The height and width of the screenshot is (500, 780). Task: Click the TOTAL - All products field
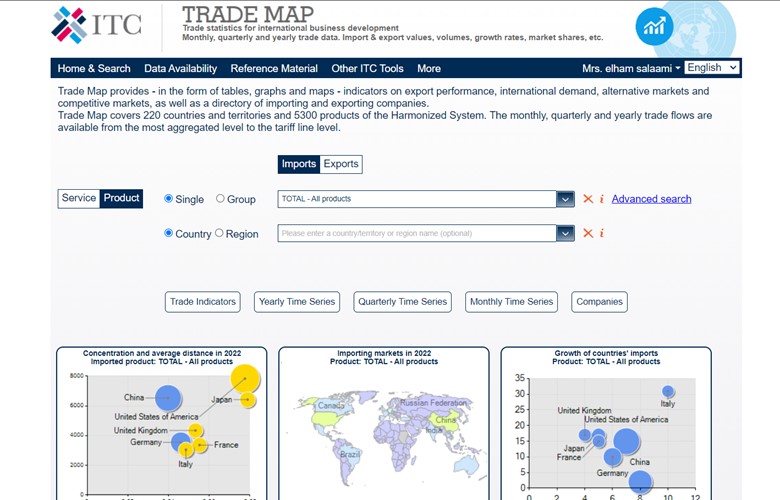[x=417, y=199]
